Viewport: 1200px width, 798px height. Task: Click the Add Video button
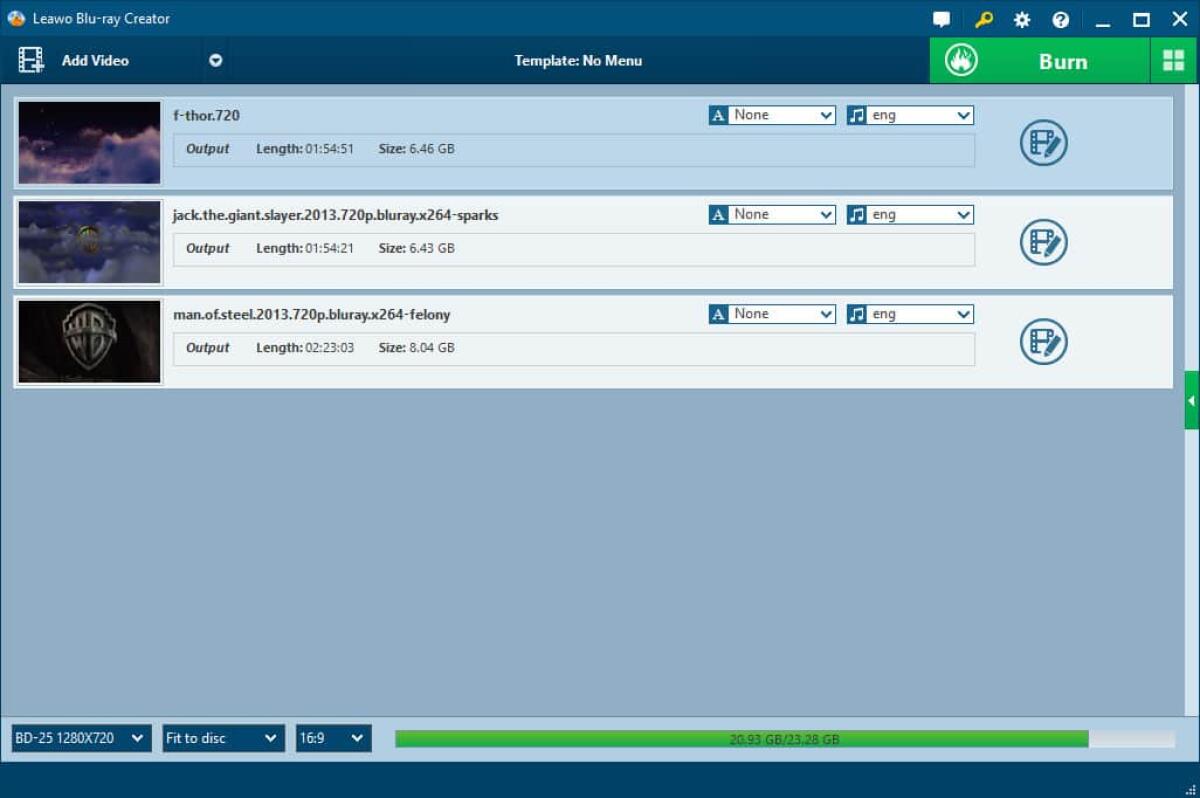click(x=80, y=60)
